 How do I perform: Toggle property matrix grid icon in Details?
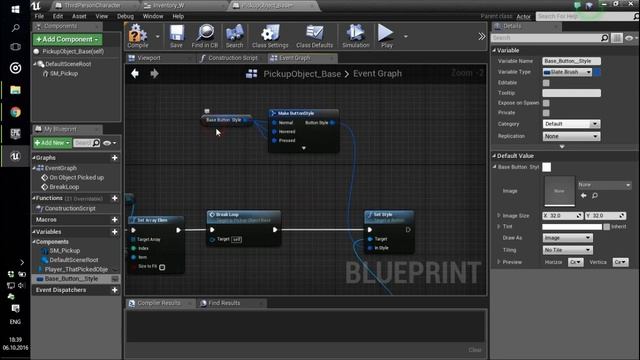point(617,38)
